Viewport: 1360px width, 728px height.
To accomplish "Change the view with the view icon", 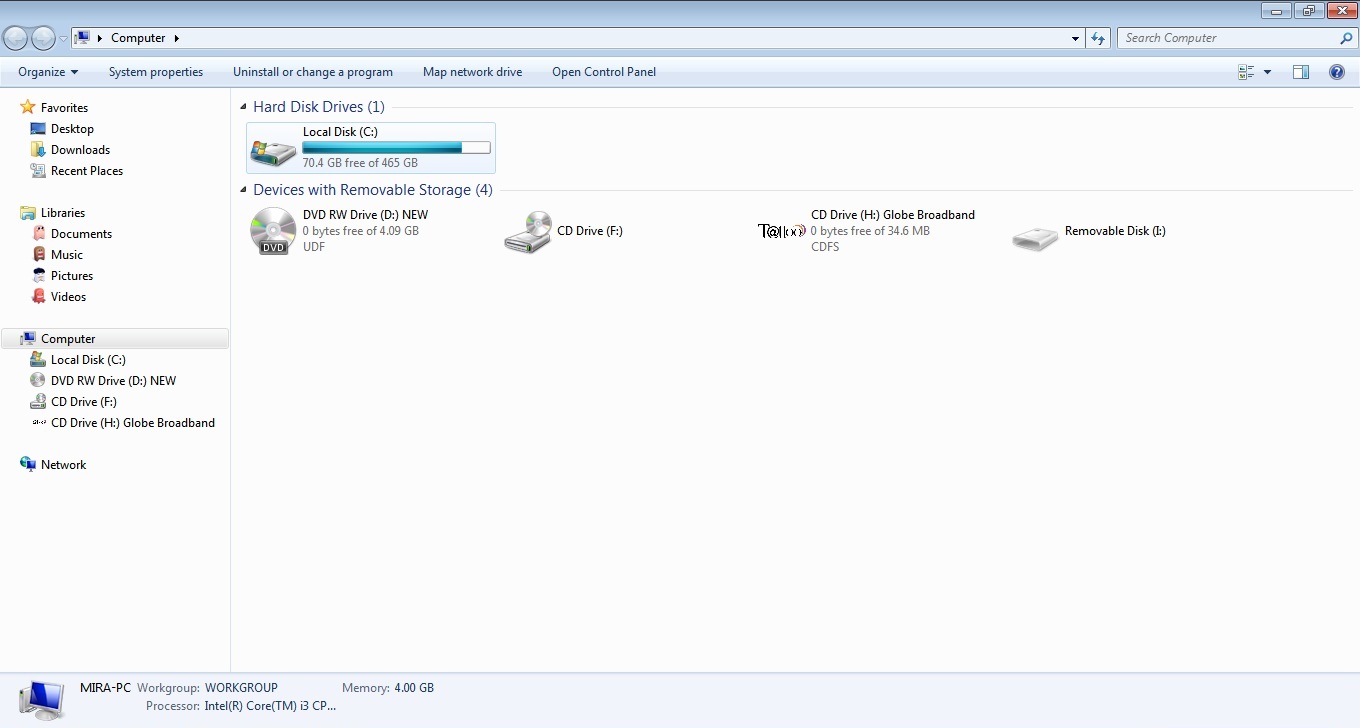I will click(1246, 72).
